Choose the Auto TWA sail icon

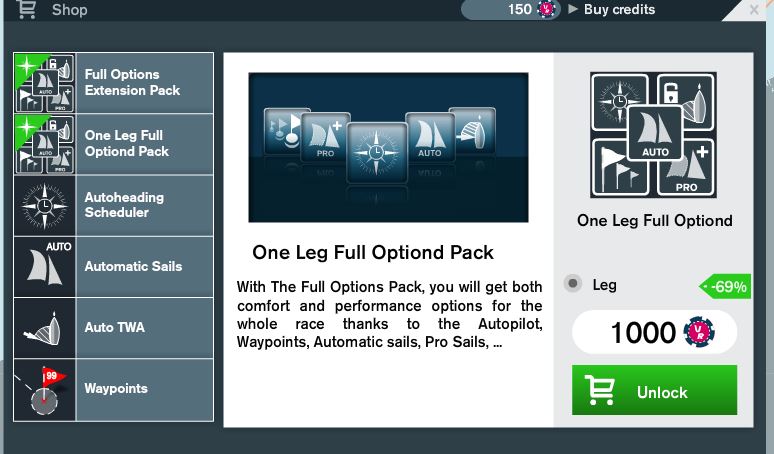44,328
